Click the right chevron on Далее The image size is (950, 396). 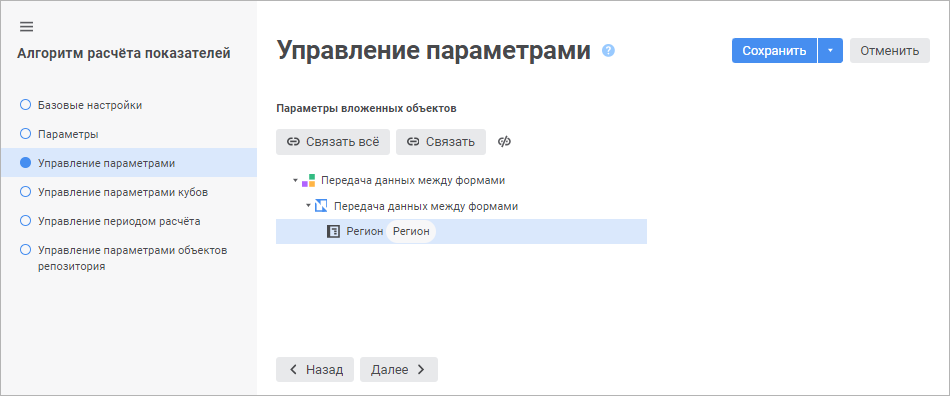[421, 369]
